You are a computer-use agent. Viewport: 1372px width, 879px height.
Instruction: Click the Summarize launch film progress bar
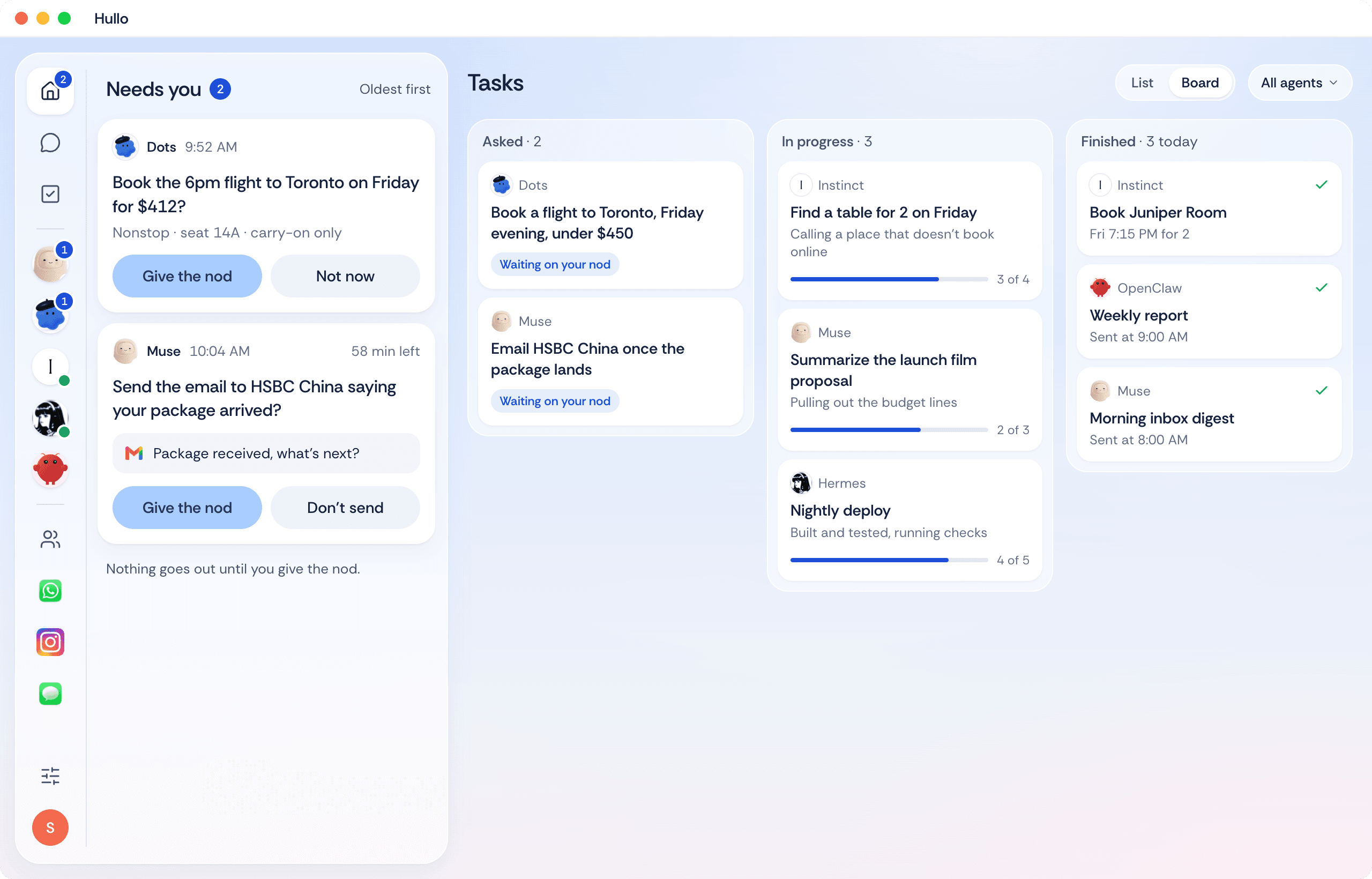click(889, 430)
